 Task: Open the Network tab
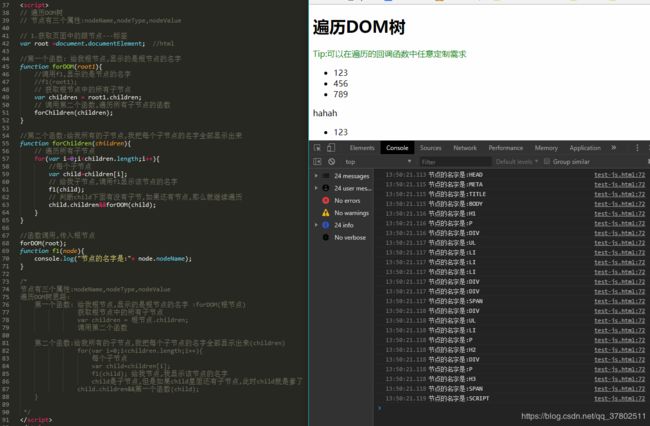coord(465,148)
